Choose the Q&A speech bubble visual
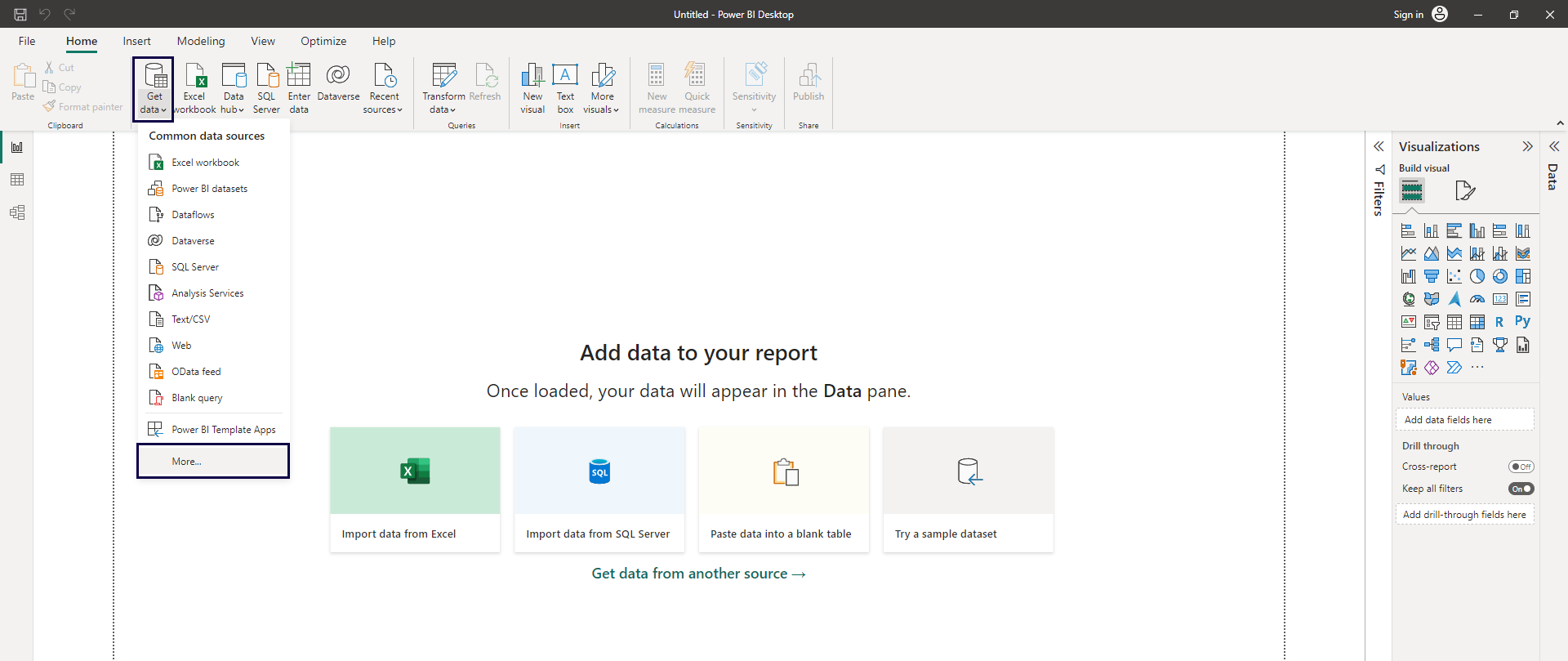 (x=1454, y=346)
